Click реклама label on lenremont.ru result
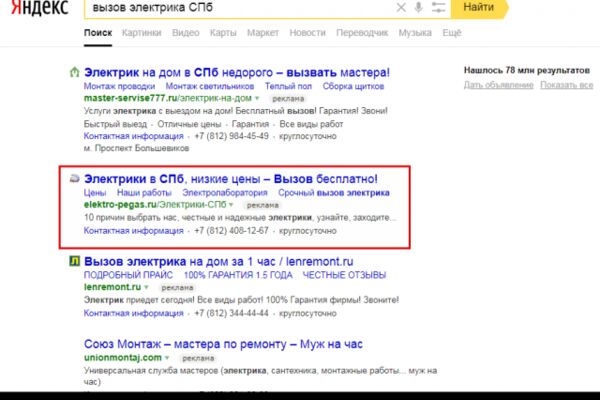Screen dimensions: 600x400 point(177,287)
